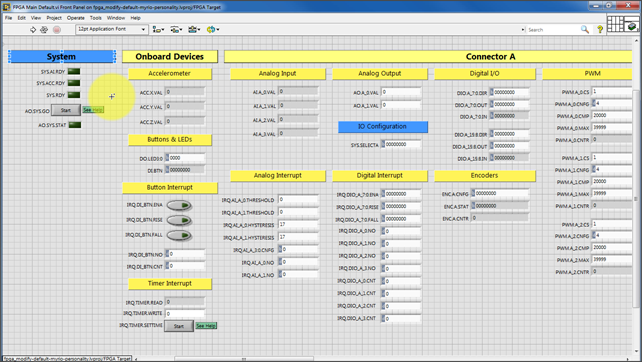
Task: Click the IRQ.AI_A_0.THRESHOLD input field
Action: click(x=298, y=199)
